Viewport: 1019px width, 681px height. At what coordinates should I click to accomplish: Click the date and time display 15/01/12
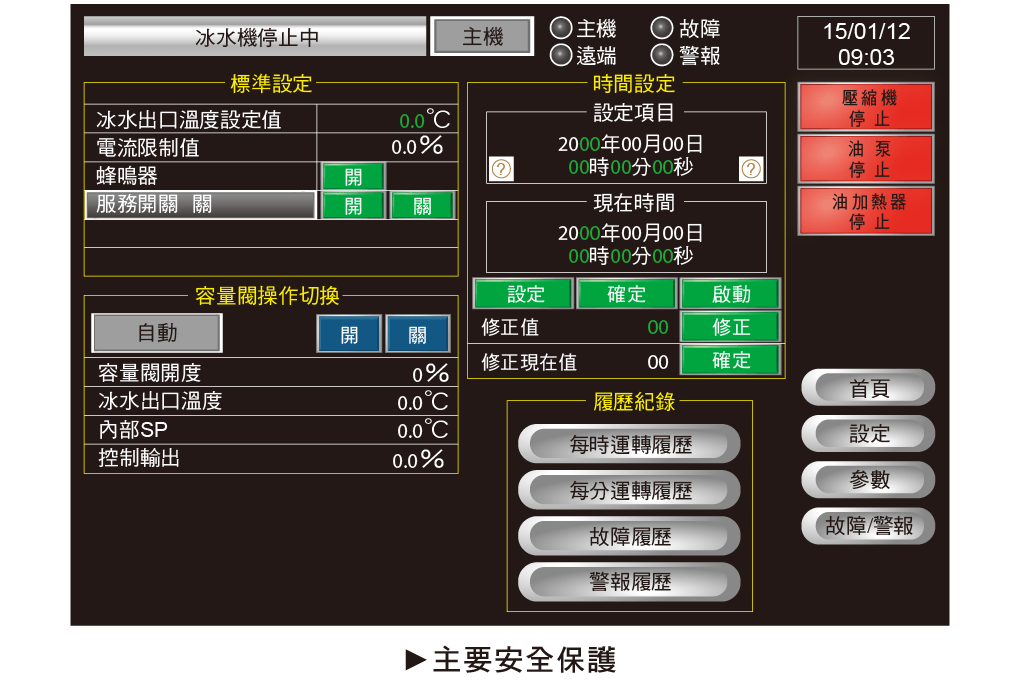pyautogui.click(x=866, y=44)
